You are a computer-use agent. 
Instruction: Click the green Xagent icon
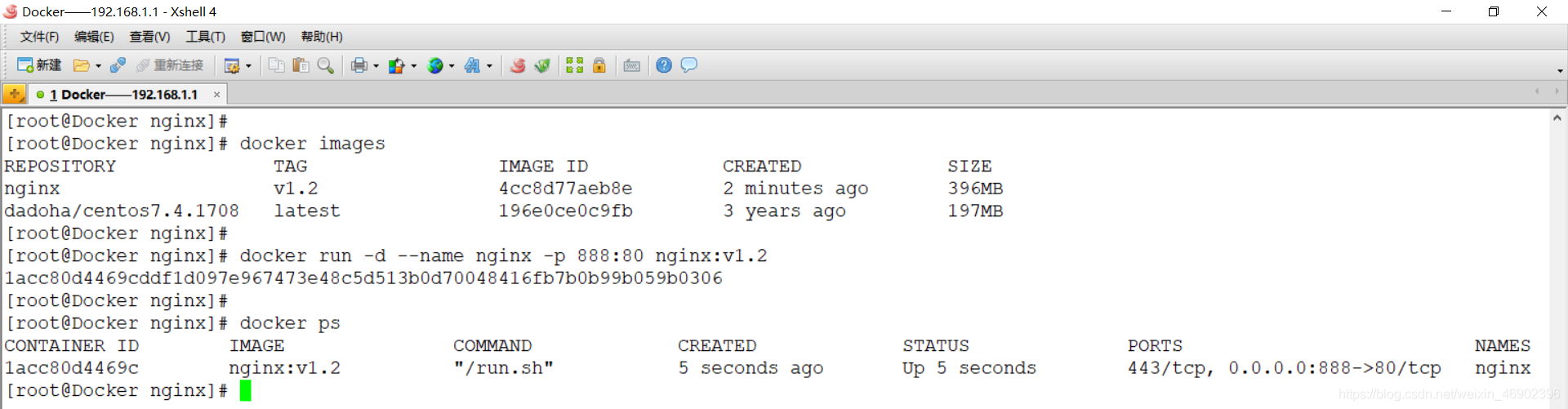542,65
